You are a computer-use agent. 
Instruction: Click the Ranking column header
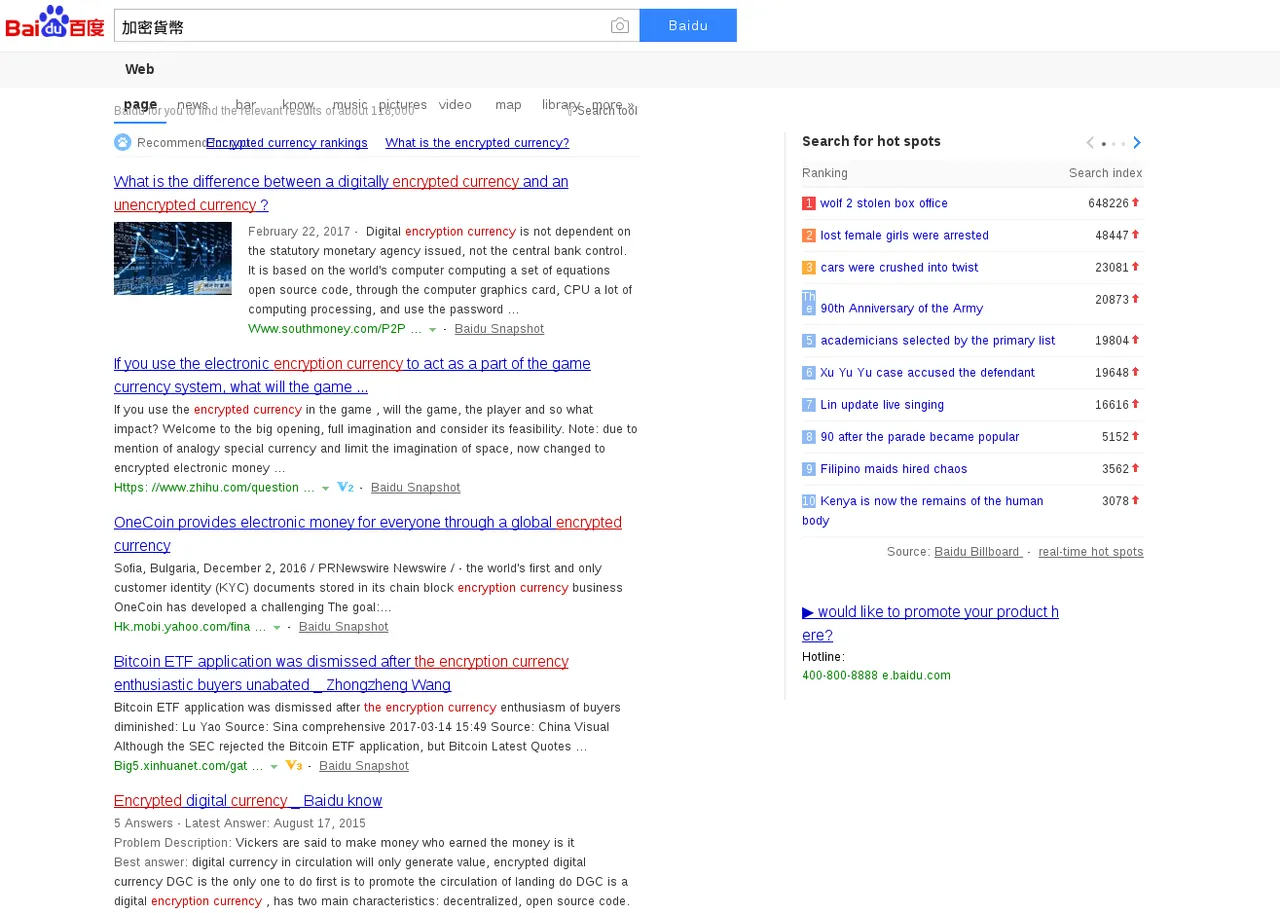tap(825, 174)
